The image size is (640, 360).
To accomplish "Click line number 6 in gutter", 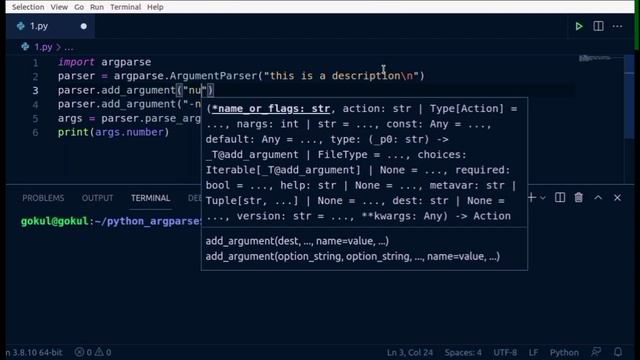I will pos(36,133).
